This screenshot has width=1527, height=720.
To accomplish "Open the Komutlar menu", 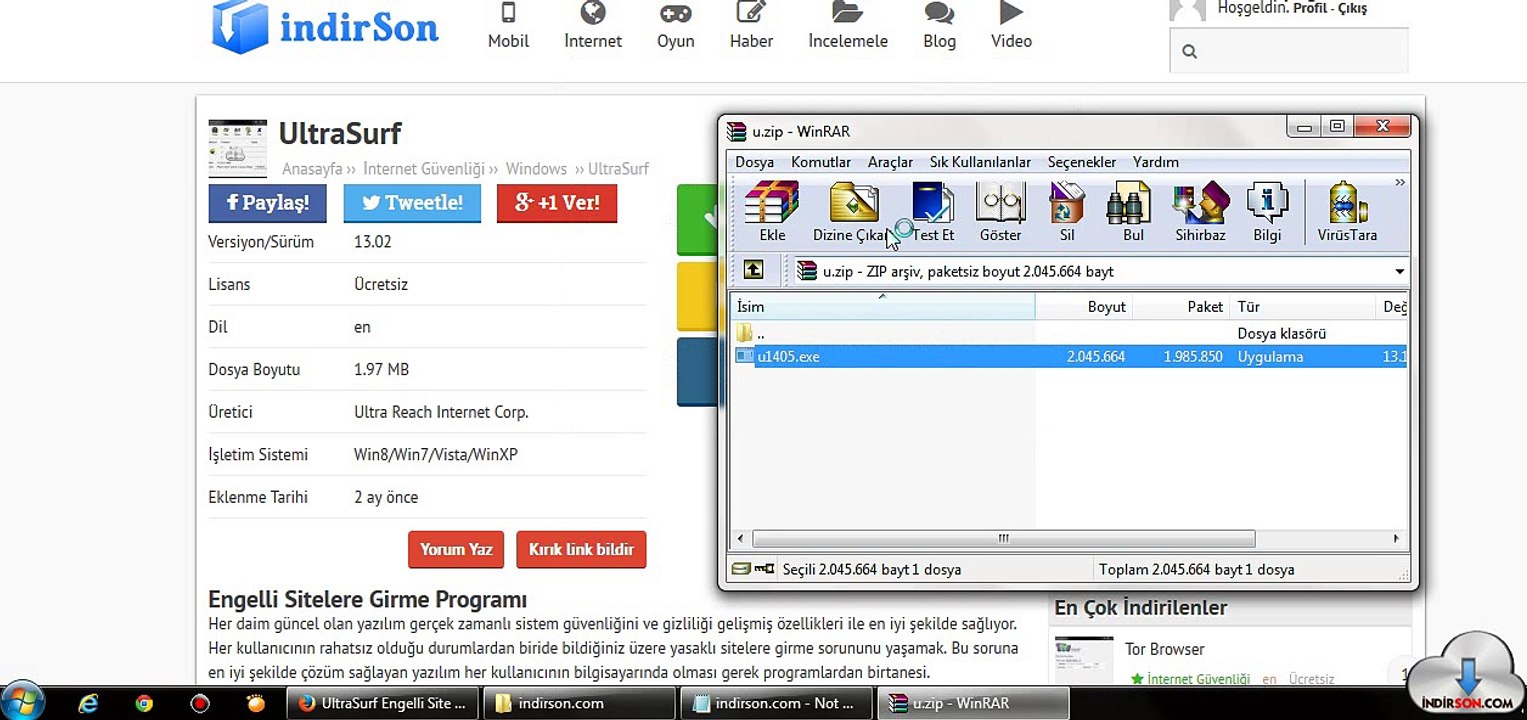I will tap(821, 162).
